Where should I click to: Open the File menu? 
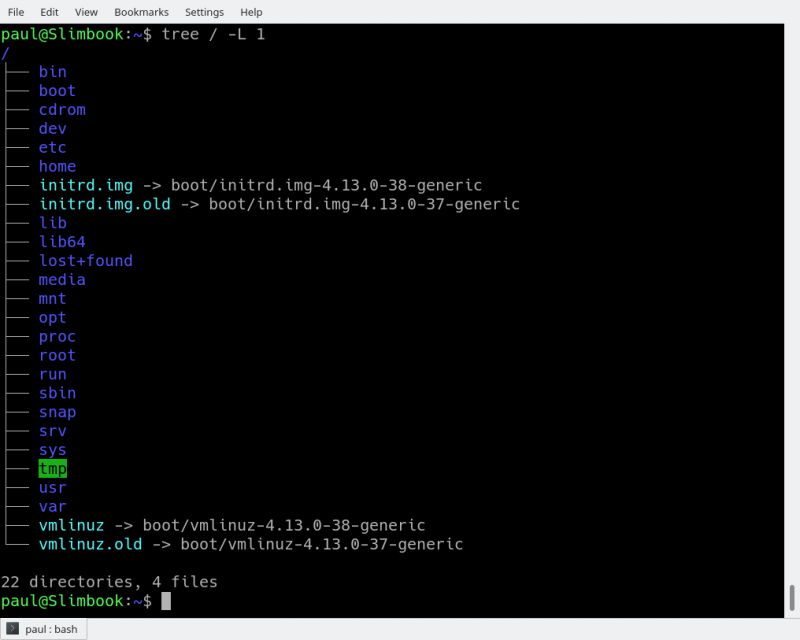[x=16, y=12]
